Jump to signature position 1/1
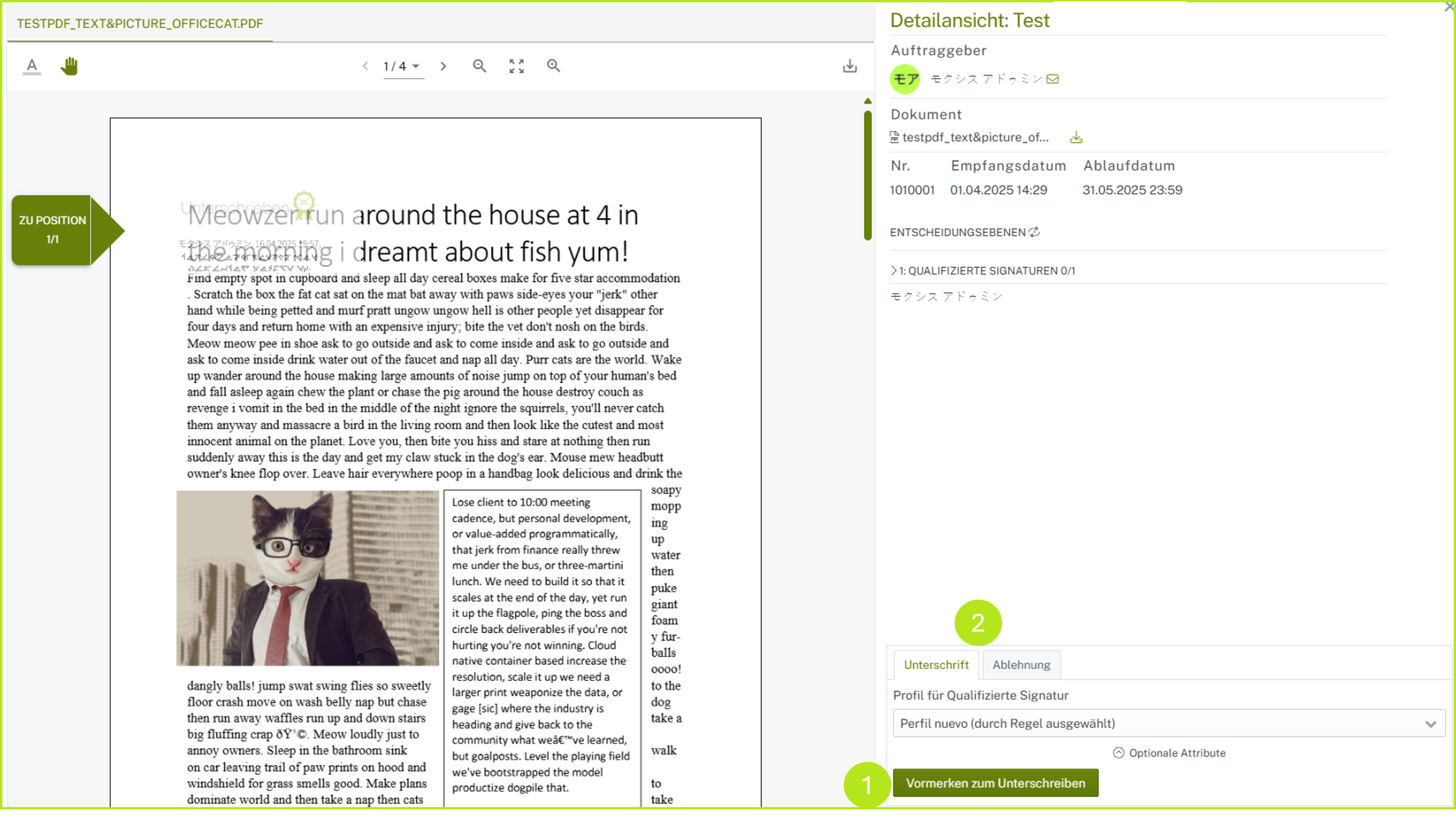Screen dimensions: 1456x818 tap(52, 230)
